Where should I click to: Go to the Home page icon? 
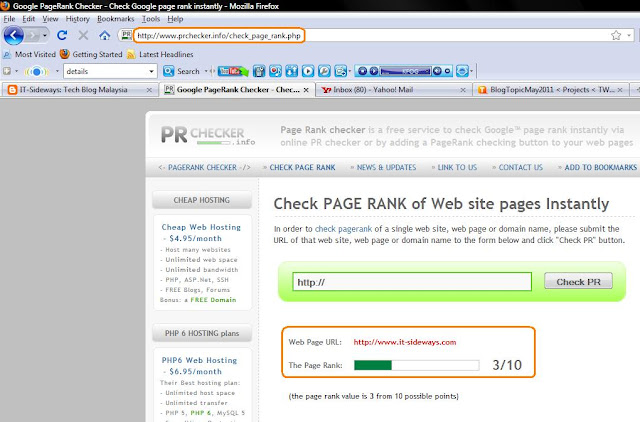(104, 36)
